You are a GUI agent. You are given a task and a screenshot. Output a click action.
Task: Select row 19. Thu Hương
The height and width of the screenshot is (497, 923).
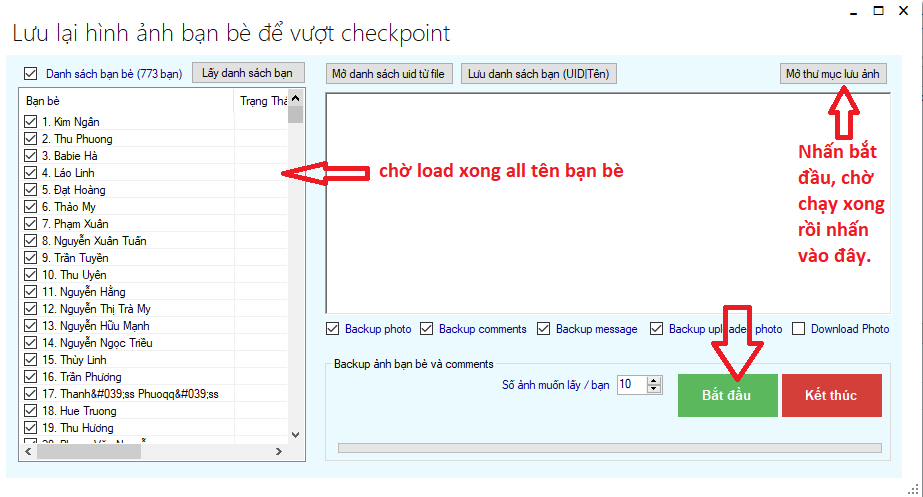point(155,428)
